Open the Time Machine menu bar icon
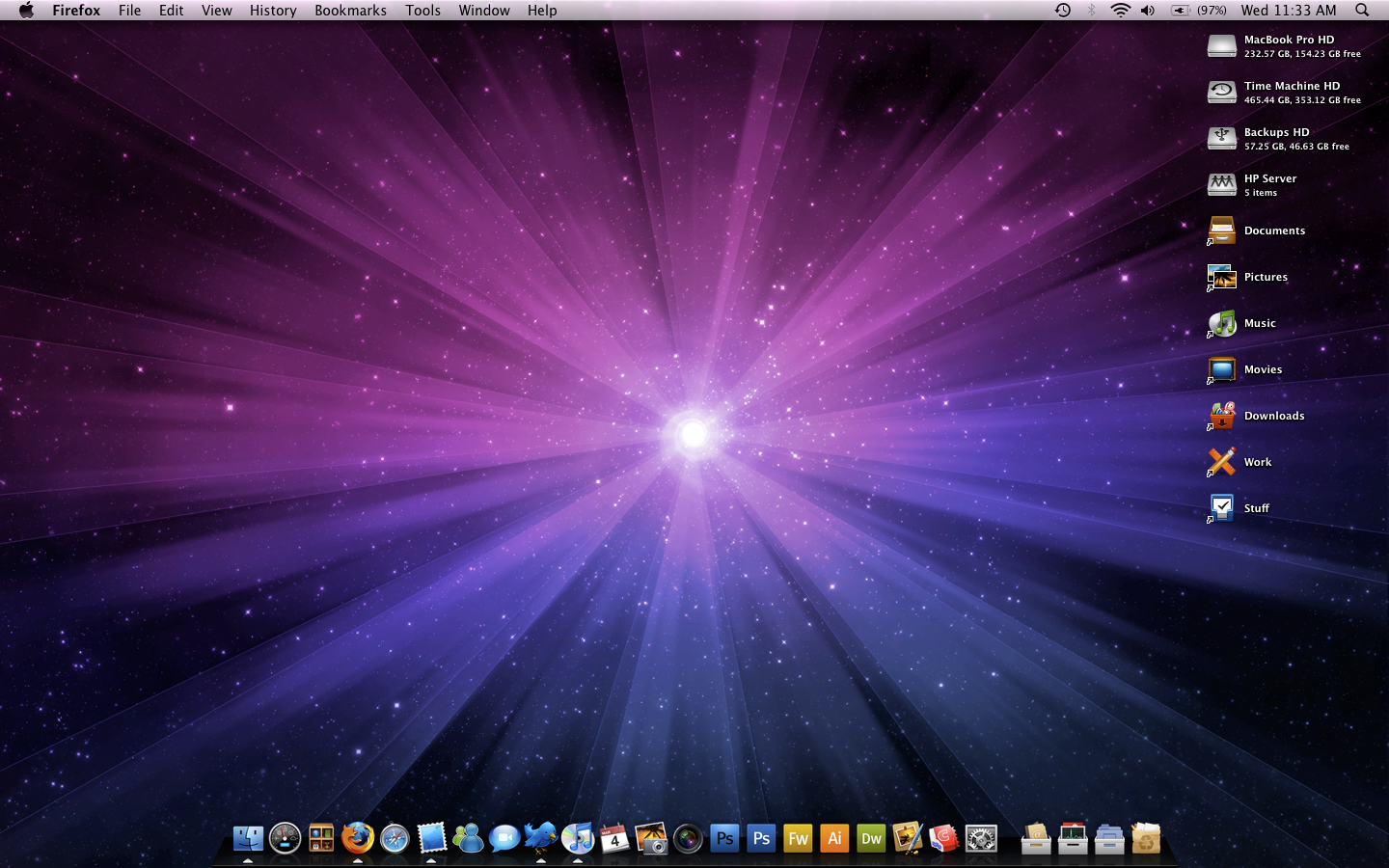1389x868 pixels. tap(1062, 11)
